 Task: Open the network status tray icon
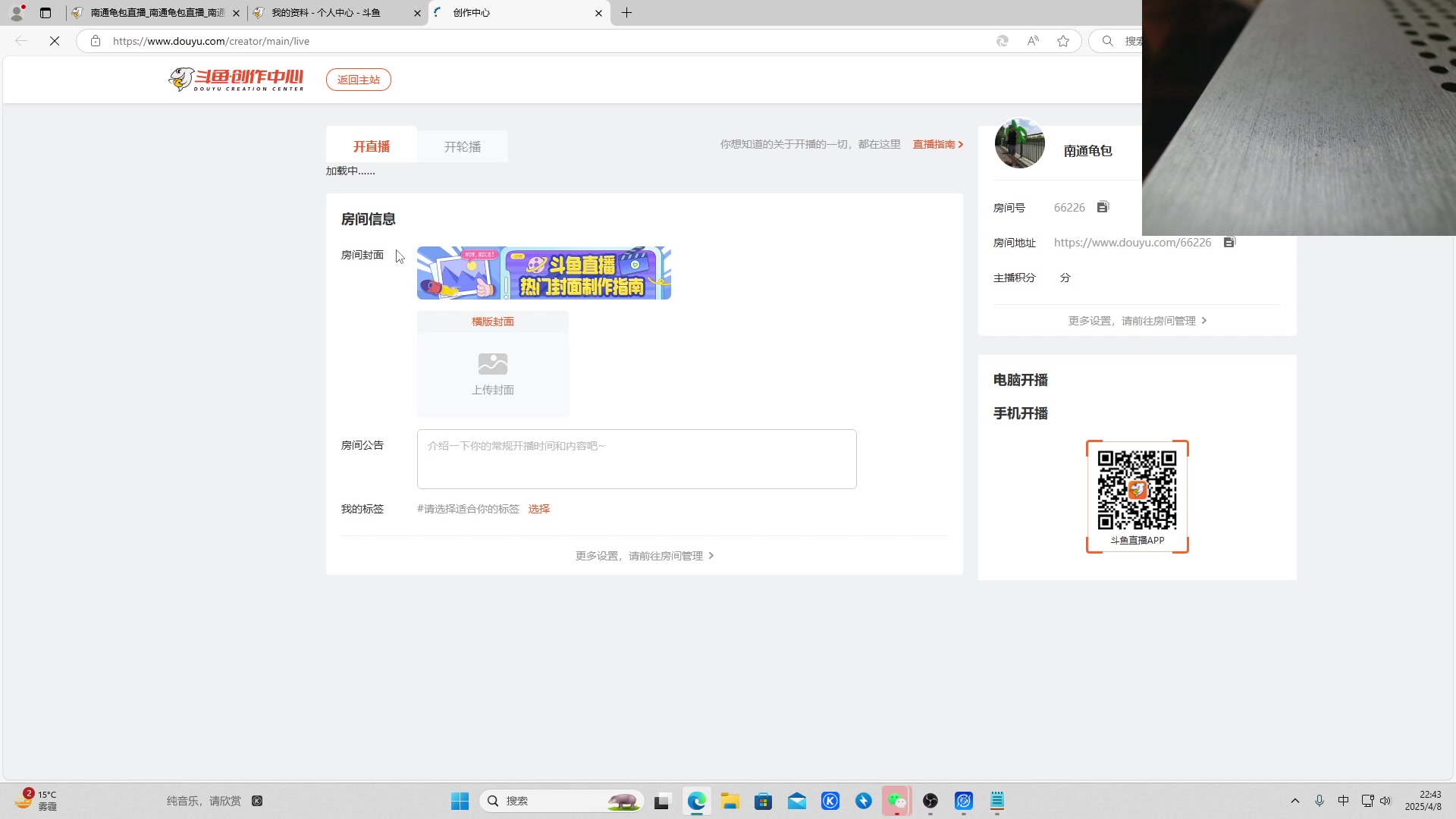click(1367, 801)
